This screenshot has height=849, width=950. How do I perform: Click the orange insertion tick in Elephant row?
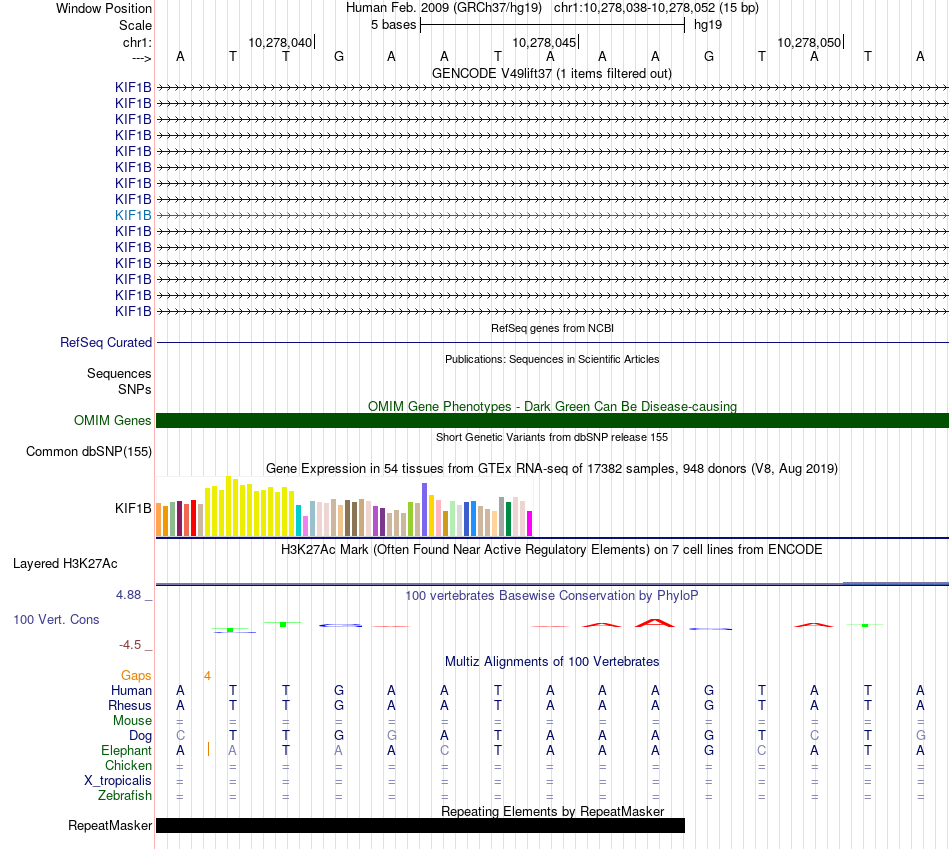pos(208,750)
